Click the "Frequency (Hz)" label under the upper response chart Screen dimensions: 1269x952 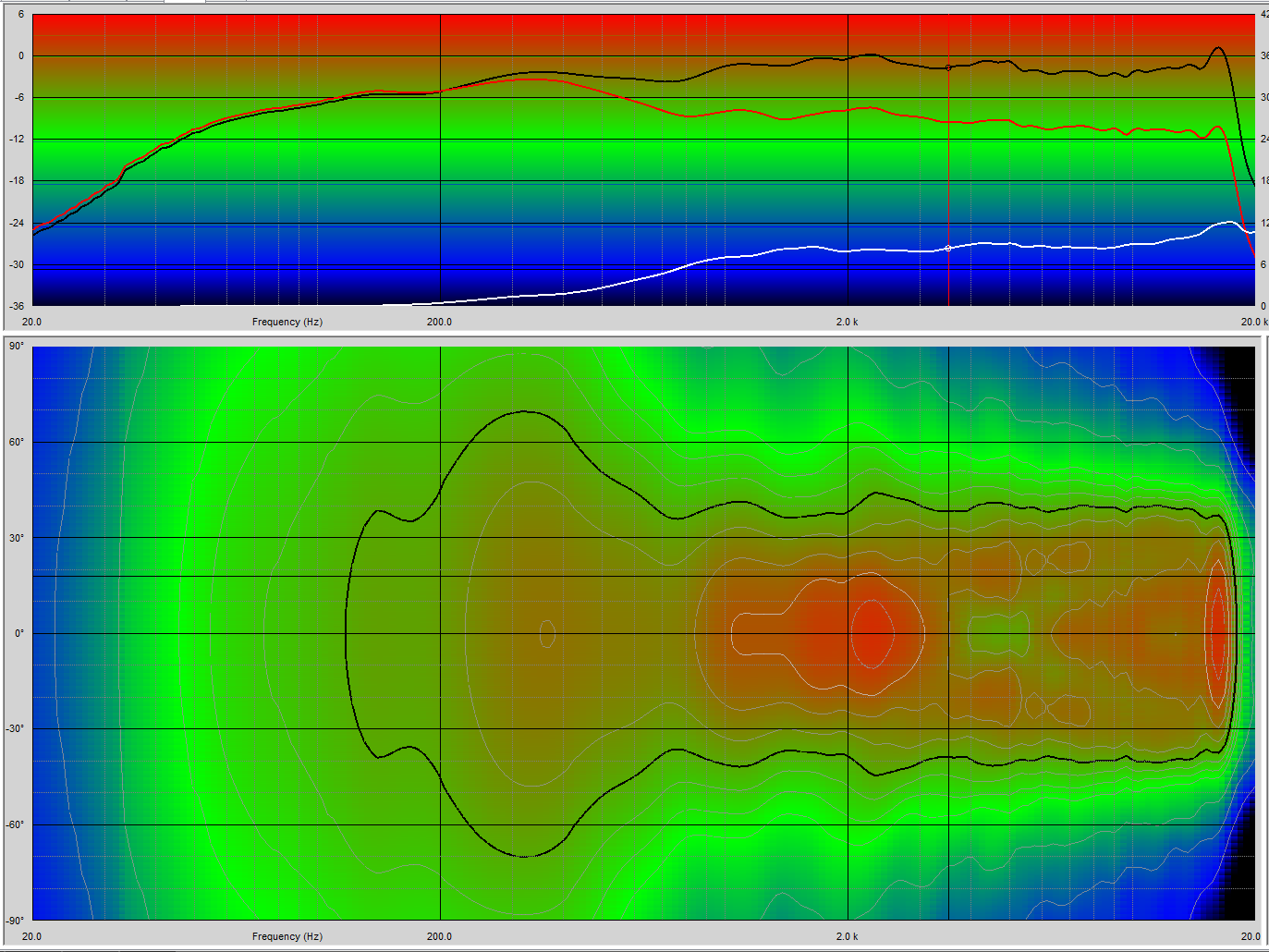click(287, 322)
